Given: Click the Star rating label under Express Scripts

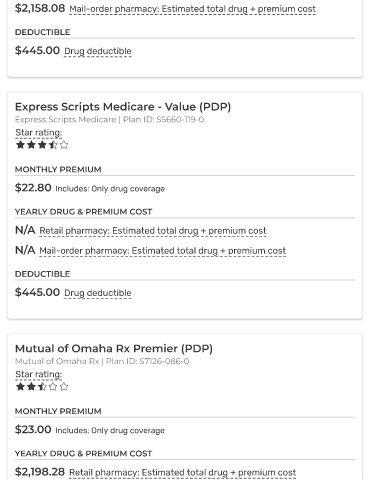Looking at the screenshot, I should click(39, 133).
